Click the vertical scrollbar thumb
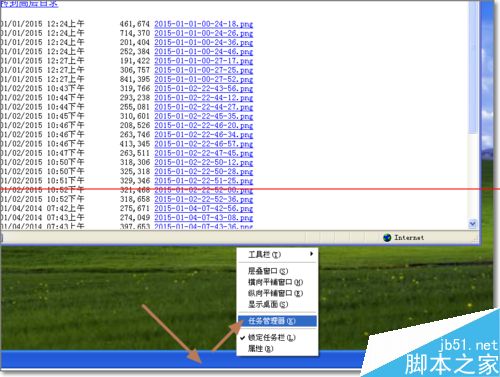500x377 pixels. click(x=472, y=67)
